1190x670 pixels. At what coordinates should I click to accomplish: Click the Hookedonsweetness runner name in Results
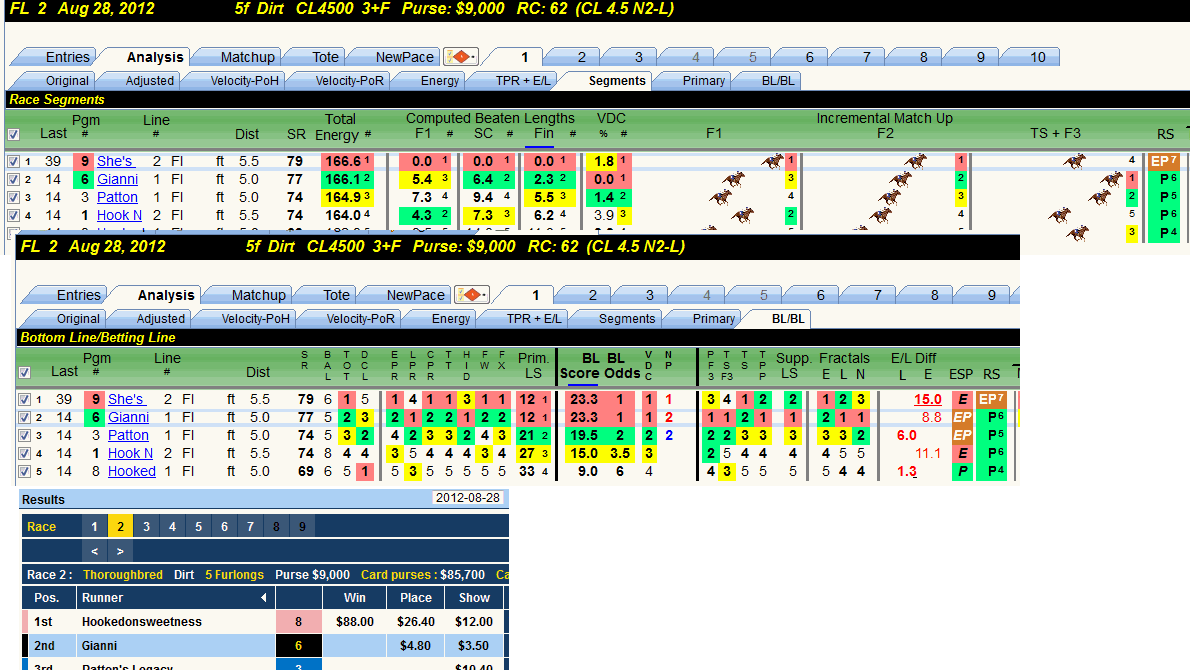point(142,621)
